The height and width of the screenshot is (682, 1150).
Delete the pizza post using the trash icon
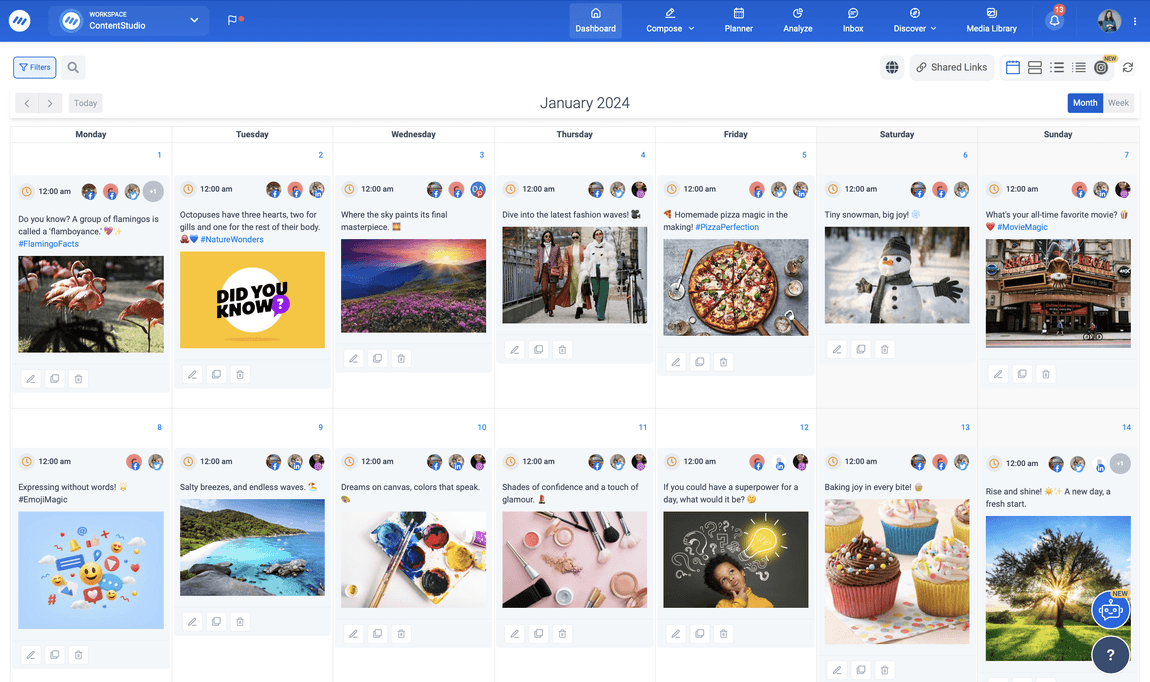coord(723,361)
